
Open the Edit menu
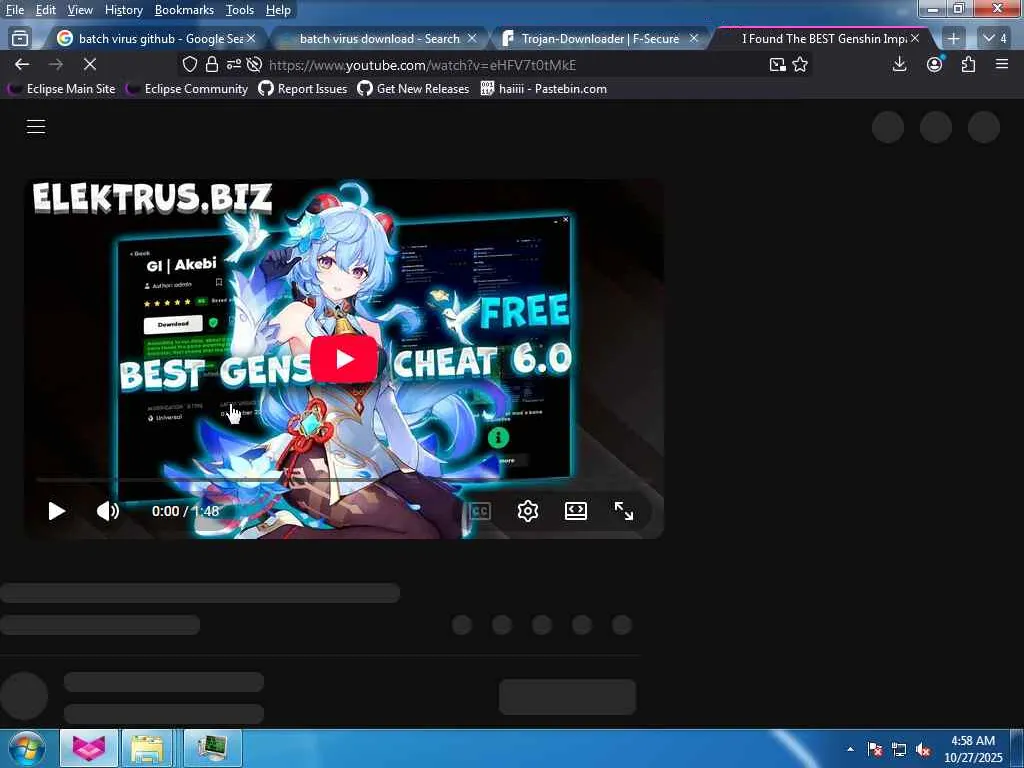click(45, 10)
